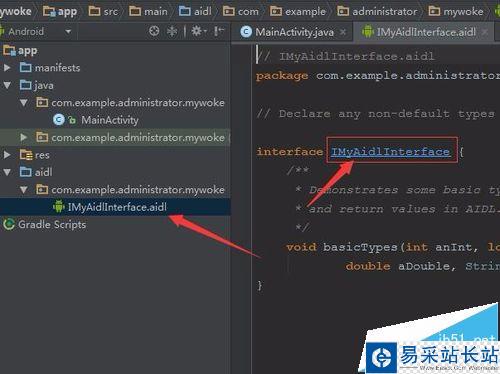Open the project view gear settings
This screenshot has height=374, width=500.
click(199, 31)
